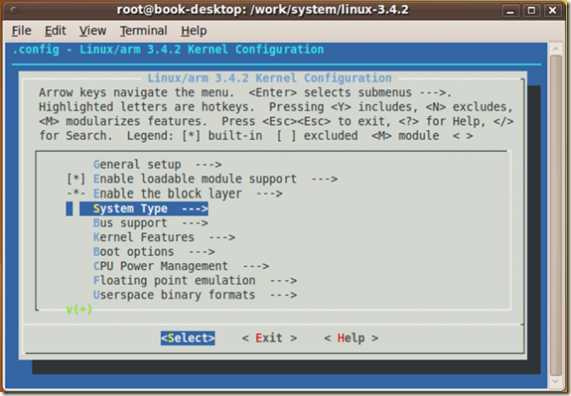Open the File menu
The height and width of the screenshot is (396, 571).
(21, 31)
